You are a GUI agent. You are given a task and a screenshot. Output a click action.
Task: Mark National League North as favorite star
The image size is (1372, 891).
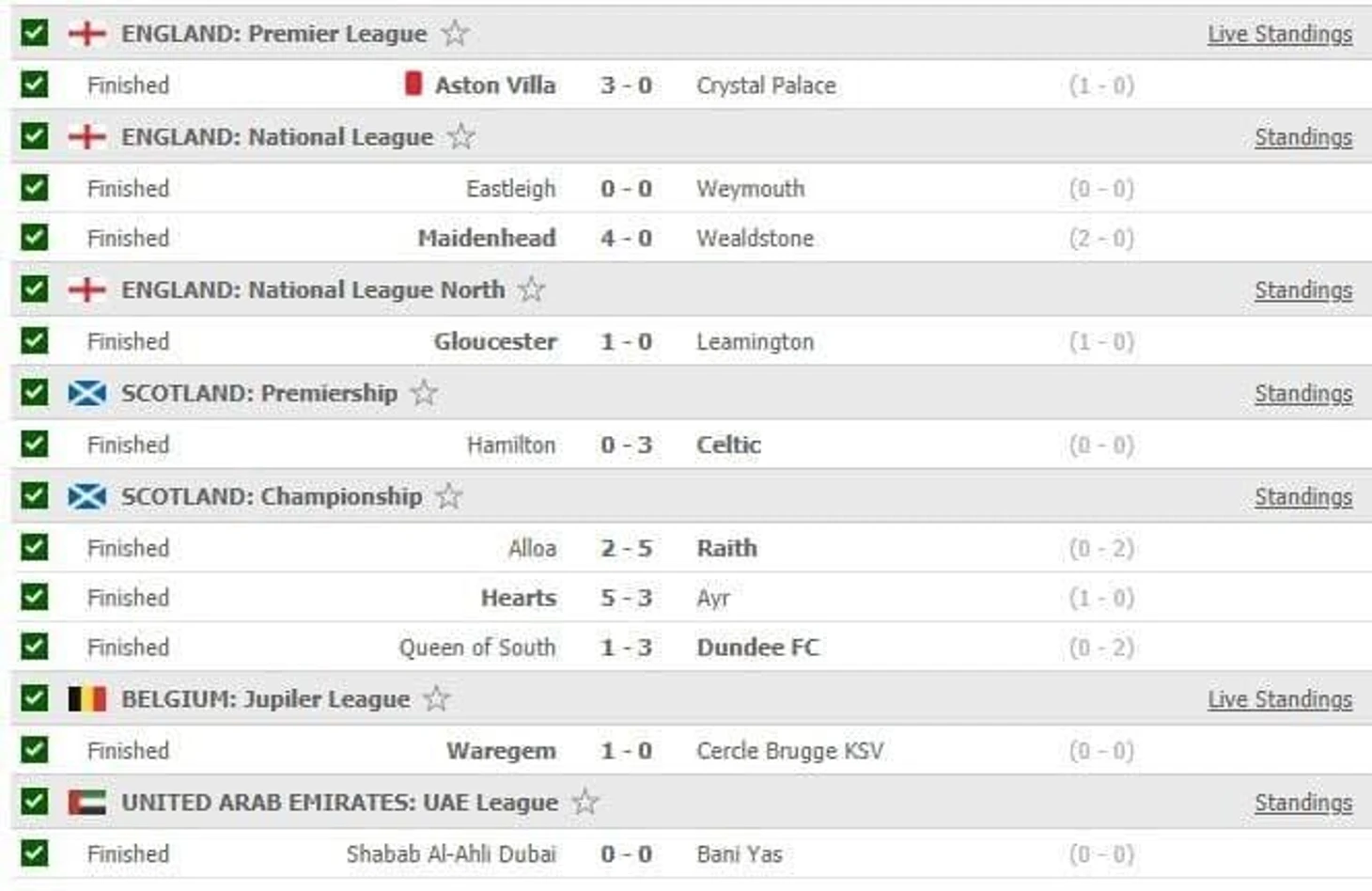[532, 289]
